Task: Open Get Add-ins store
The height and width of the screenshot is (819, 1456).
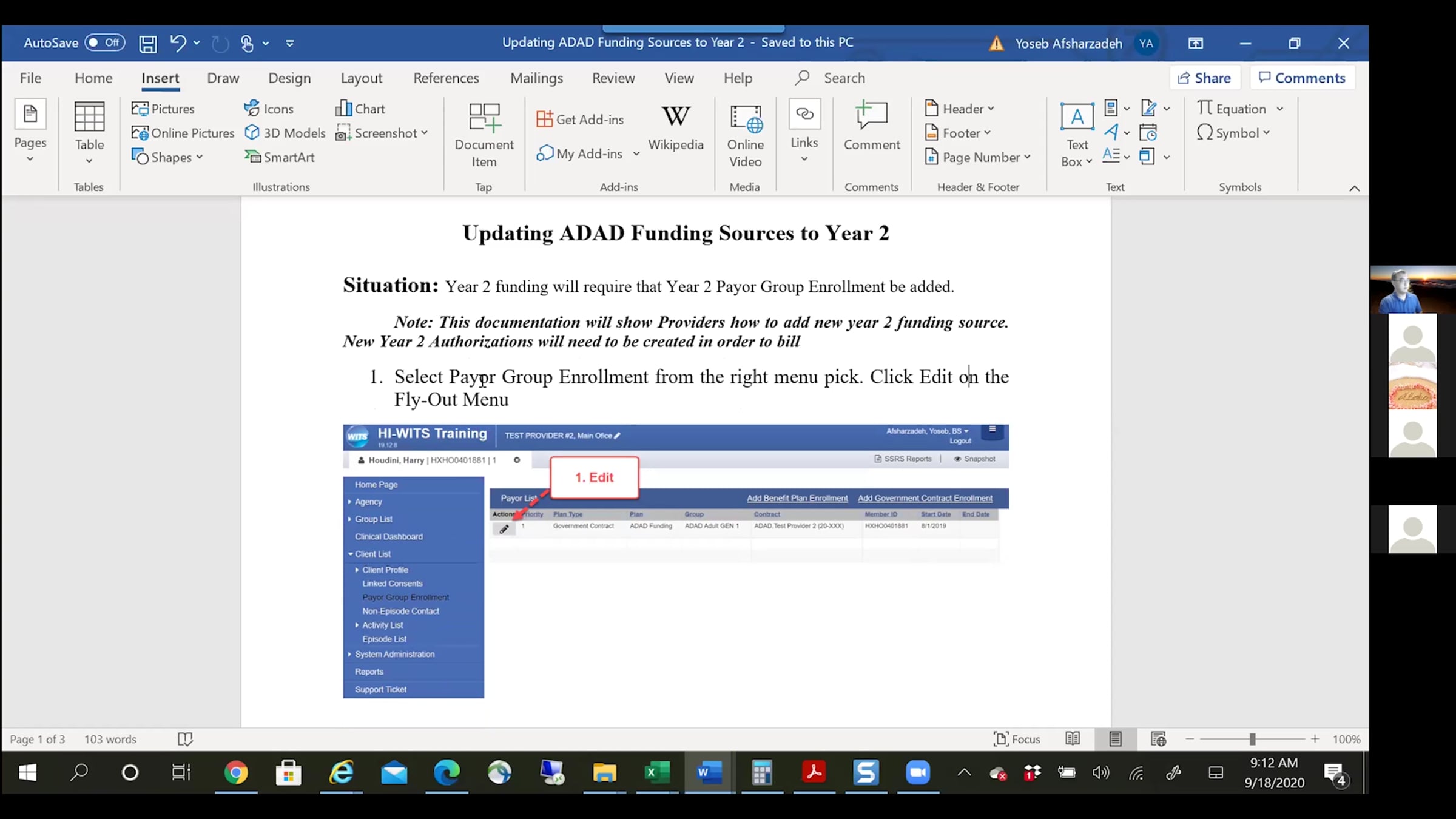Action: [x=580, y=120]
